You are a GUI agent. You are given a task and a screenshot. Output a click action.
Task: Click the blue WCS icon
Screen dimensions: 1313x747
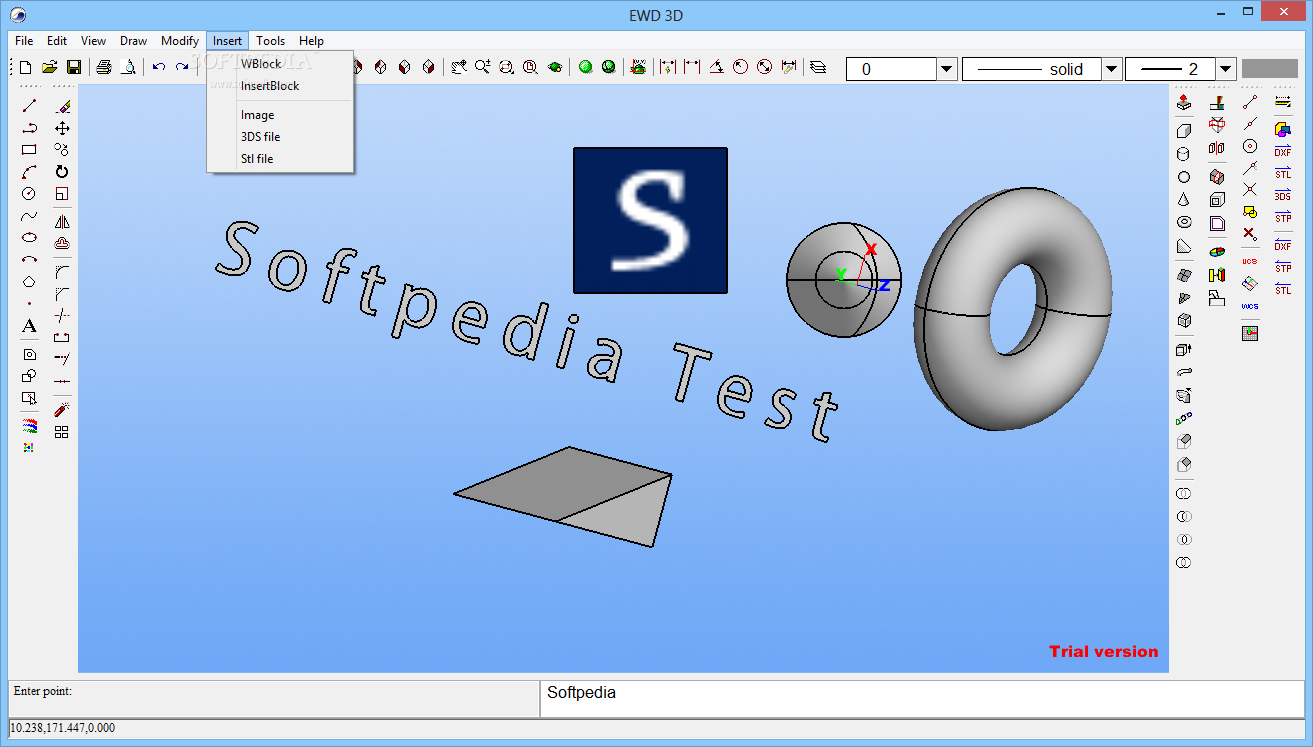click(x=1250, y=306)
